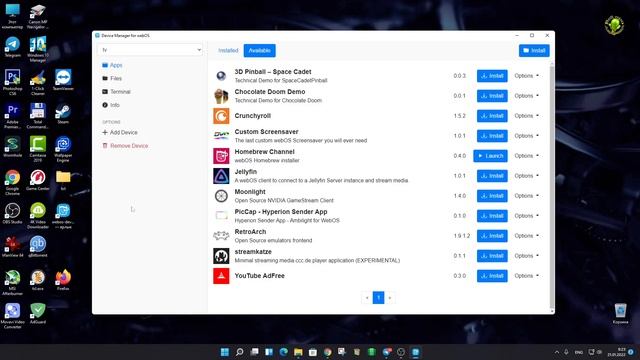Click the Chocolate Doom Demo app icon

221,96
